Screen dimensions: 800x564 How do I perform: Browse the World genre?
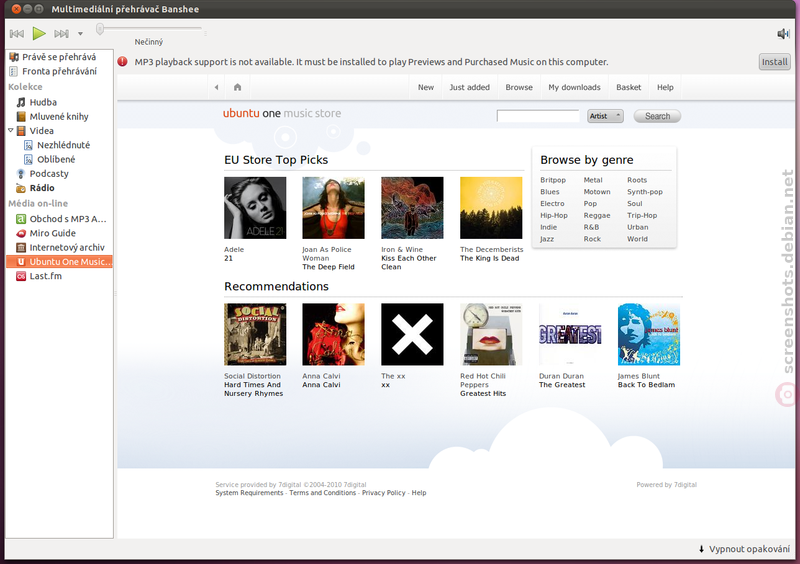pyautogui.click(x=637, y=239)
